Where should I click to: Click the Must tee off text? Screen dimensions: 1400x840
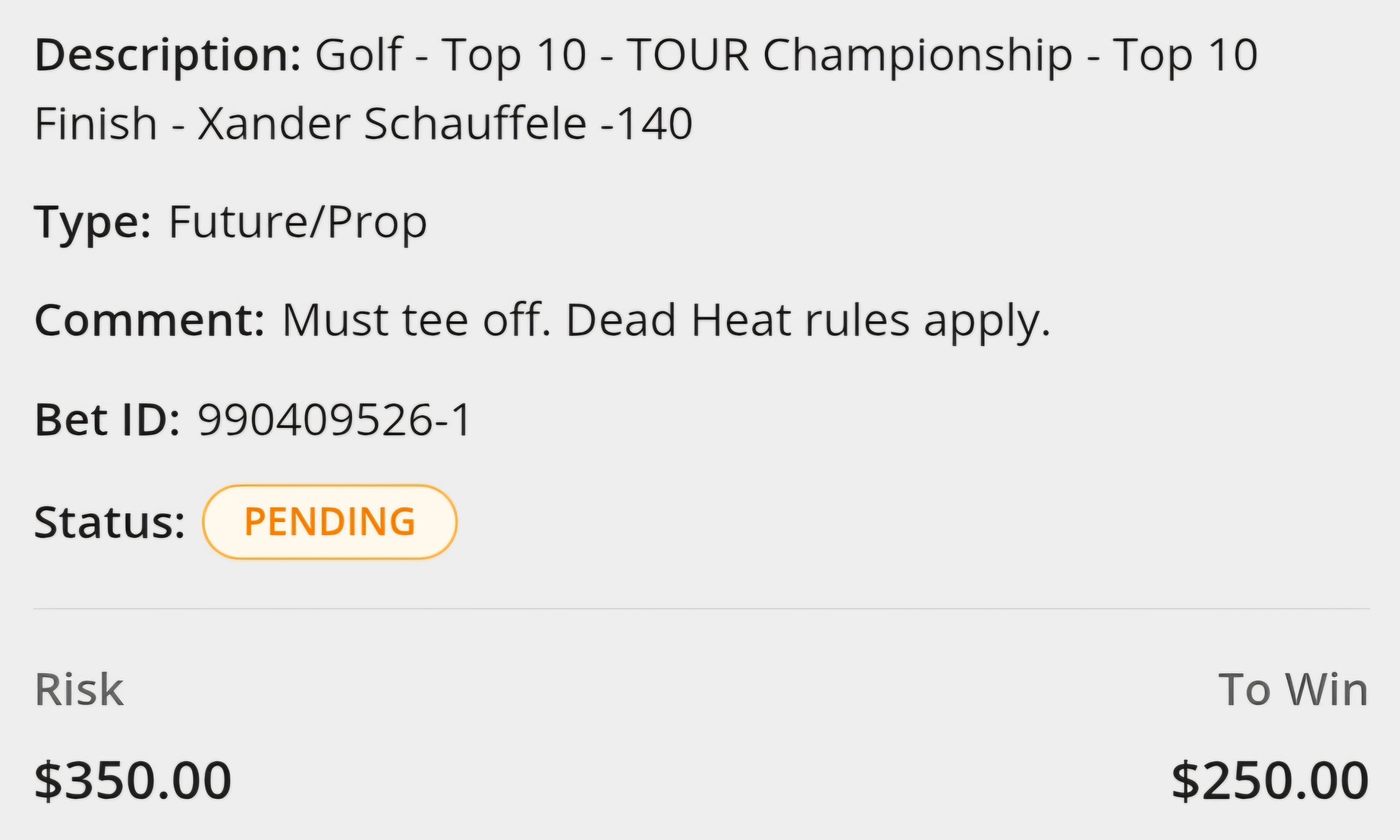[x=416, y=320]
